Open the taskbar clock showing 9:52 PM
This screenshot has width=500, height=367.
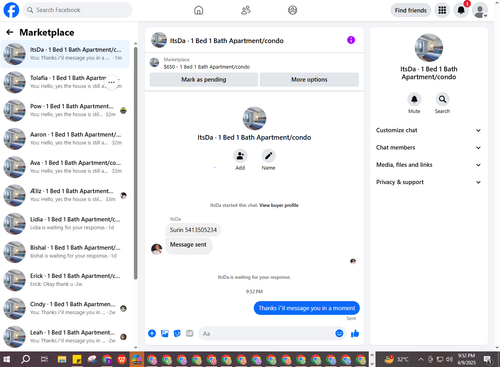click(x=466, y=359)
